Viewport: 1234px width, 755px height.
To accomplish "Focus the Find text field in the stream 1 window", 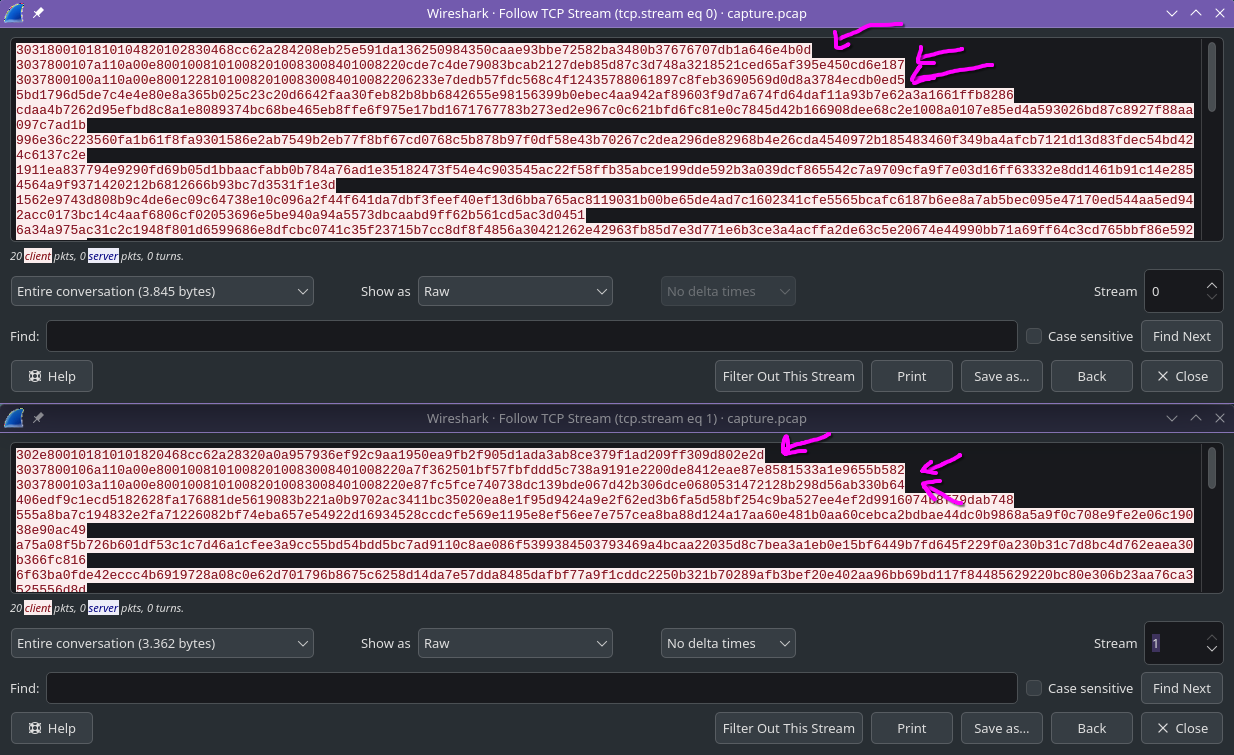I will tap(531, 688).
